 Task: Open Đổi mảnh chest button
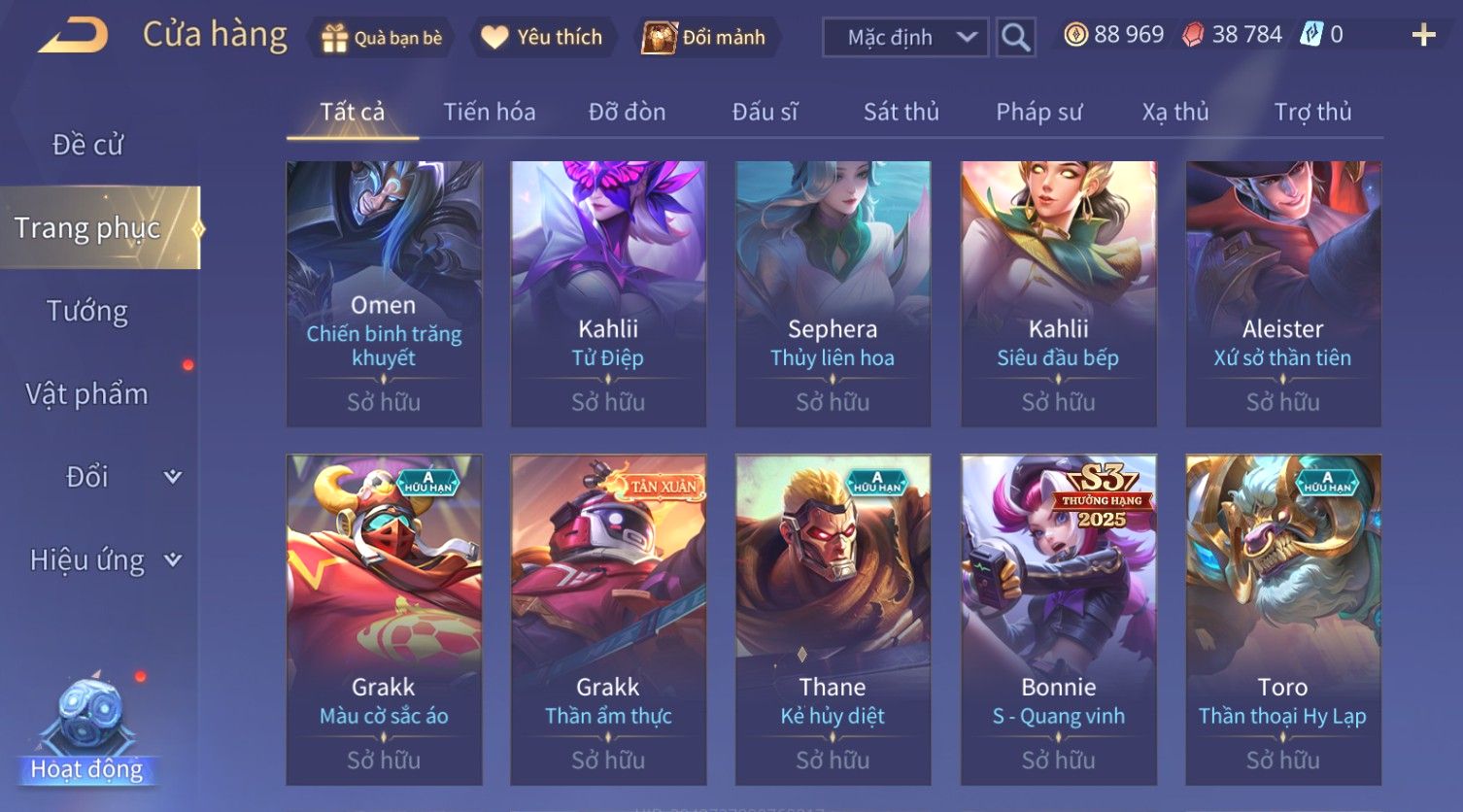point(704,38)
